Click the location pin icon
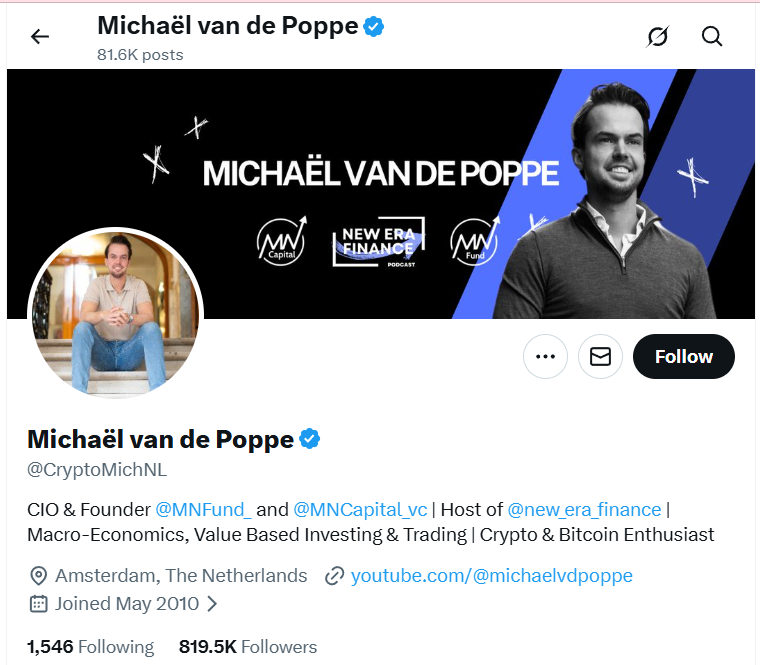Viewport: 760px width, 665px height. pyautogui.click(x=39, y=576)
